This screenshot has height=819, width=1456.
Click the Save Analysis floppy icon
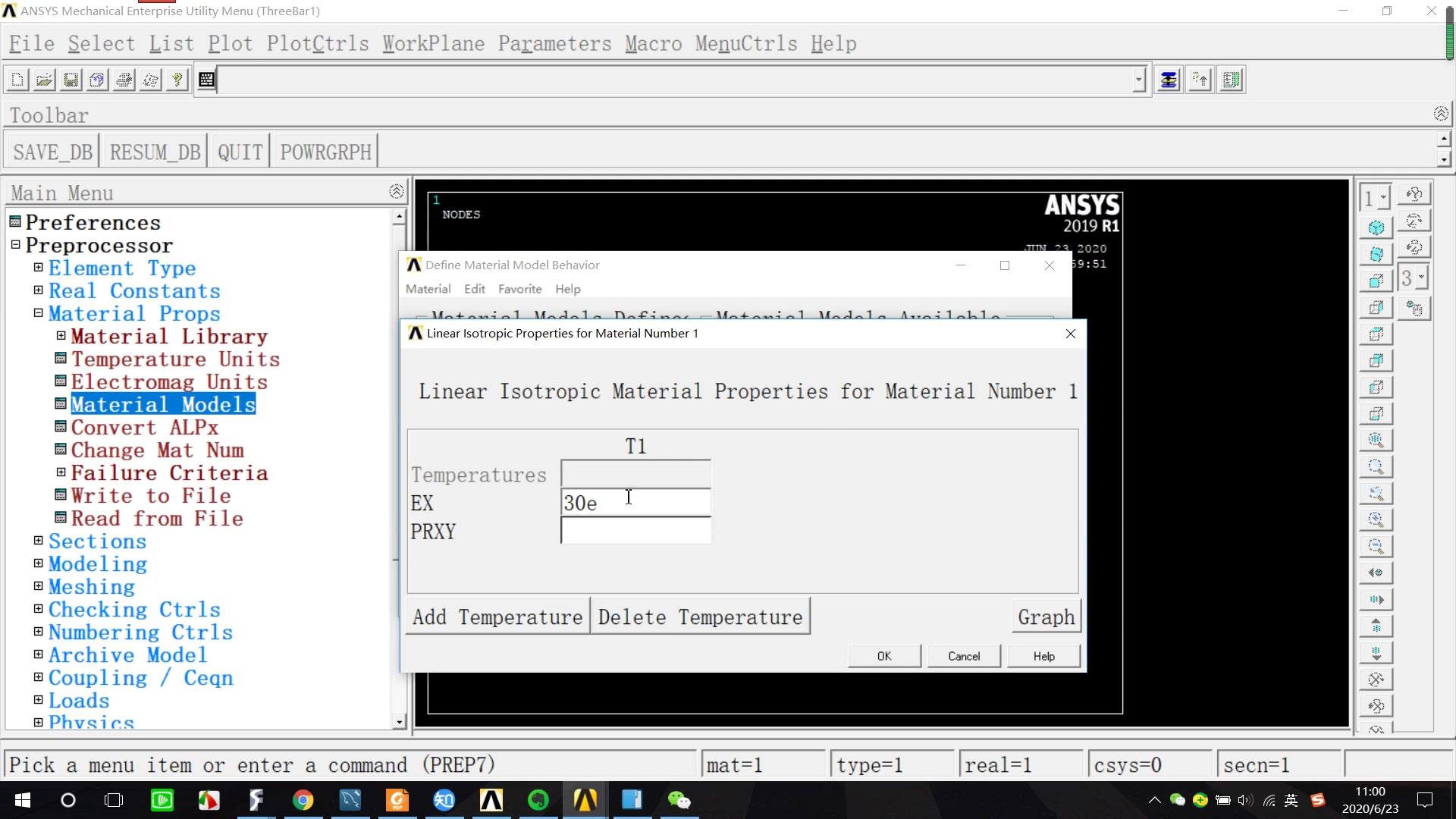coord(71,80)
